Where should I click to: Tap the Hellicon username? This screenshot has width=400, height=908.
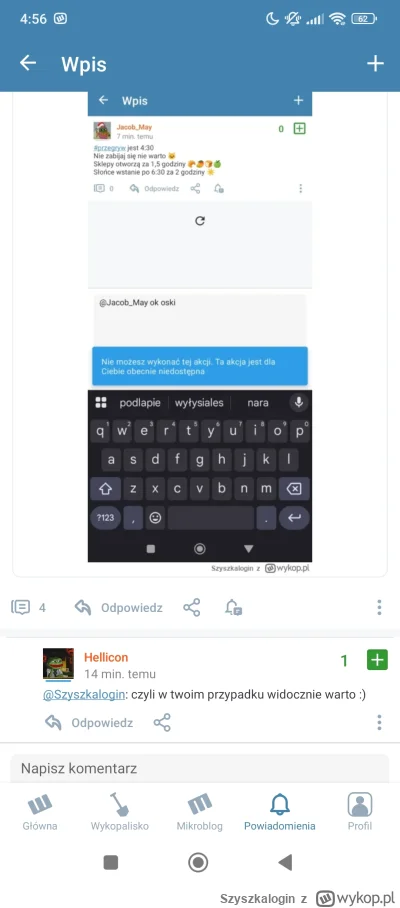(106, 657)
